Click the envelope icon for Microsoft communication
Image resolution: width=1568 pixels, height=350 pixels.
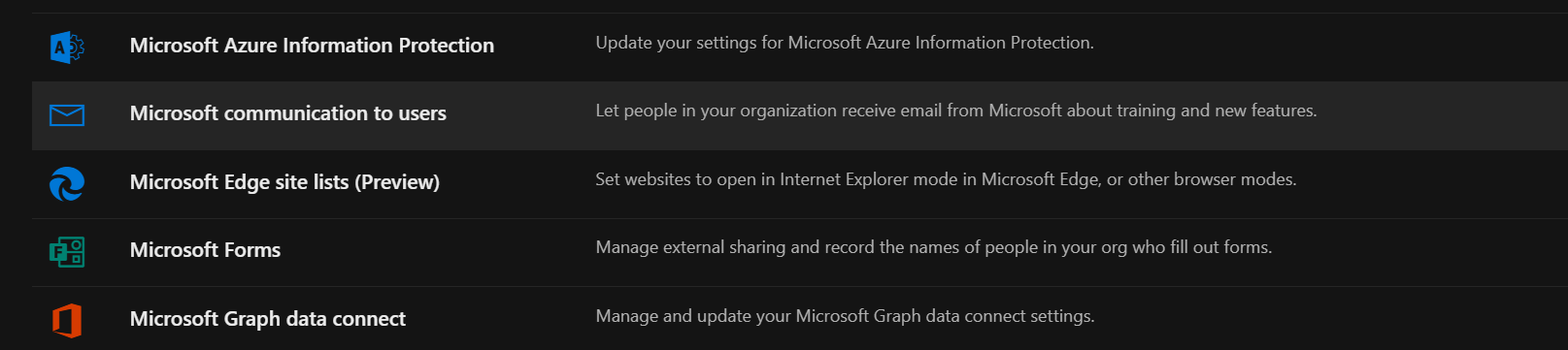(67, 115)
